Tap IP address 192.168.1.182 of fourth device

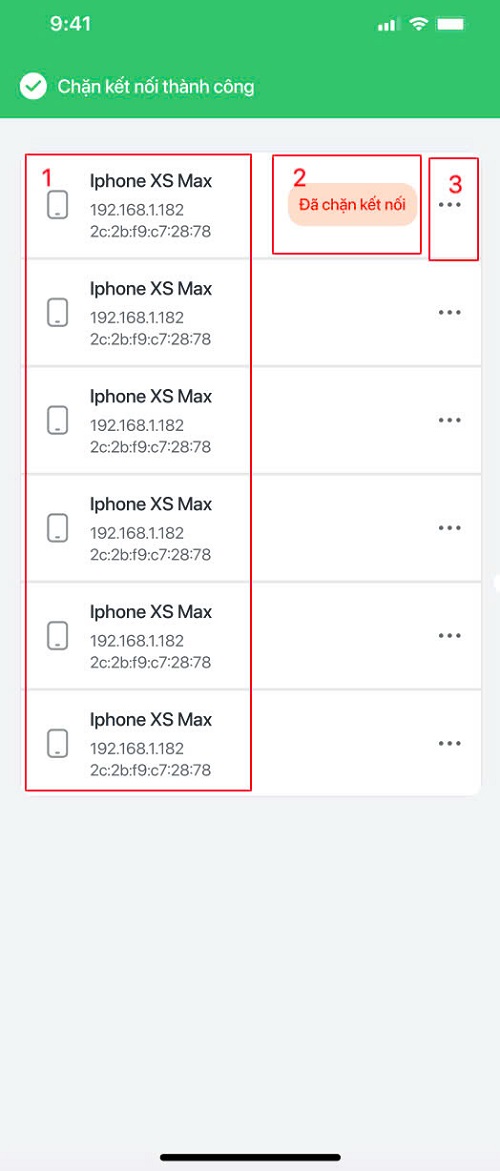tap(137, 532)
